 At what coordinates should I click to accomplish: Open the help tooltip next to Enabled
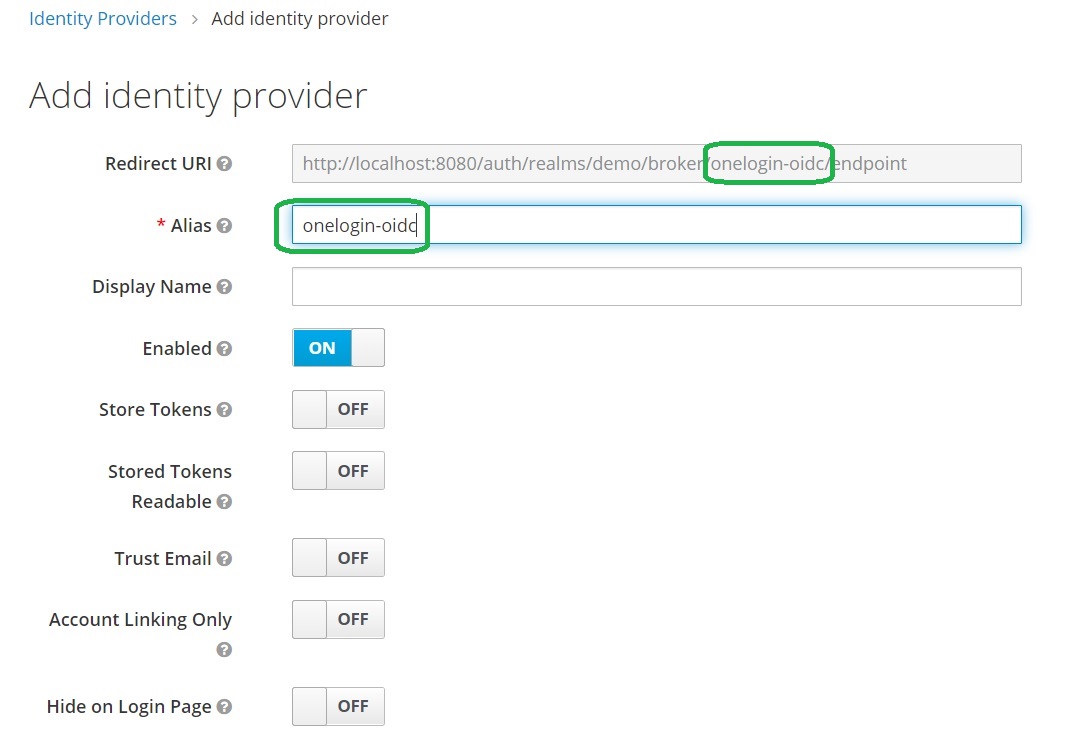tap(224, 349)
